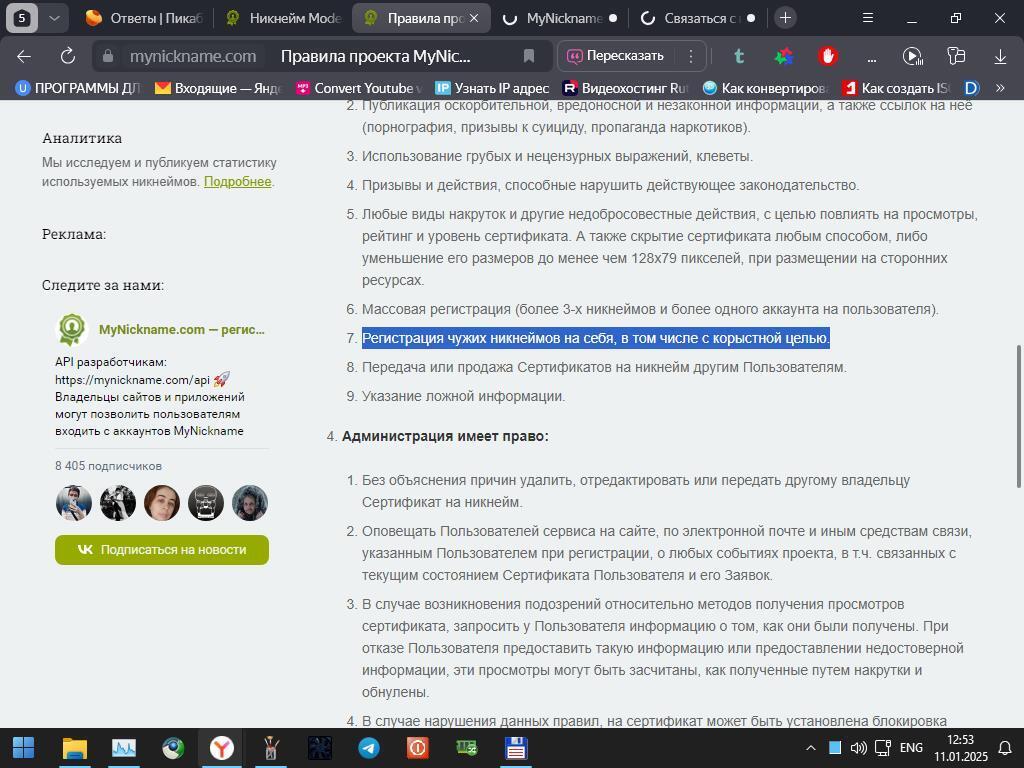Open the Convert Youtube bookmark
The width and height of the screenshot is (1024, 768).
click(x=359, y=88)
